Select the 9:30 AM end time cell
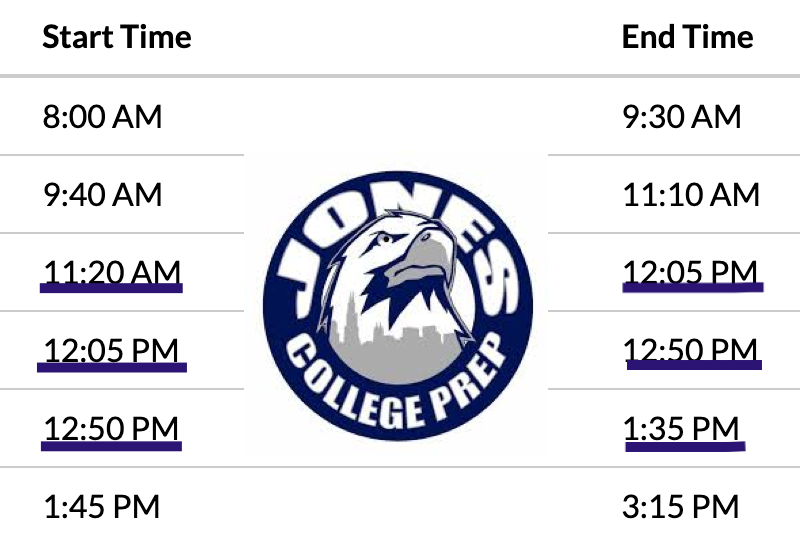 point(681,117)
